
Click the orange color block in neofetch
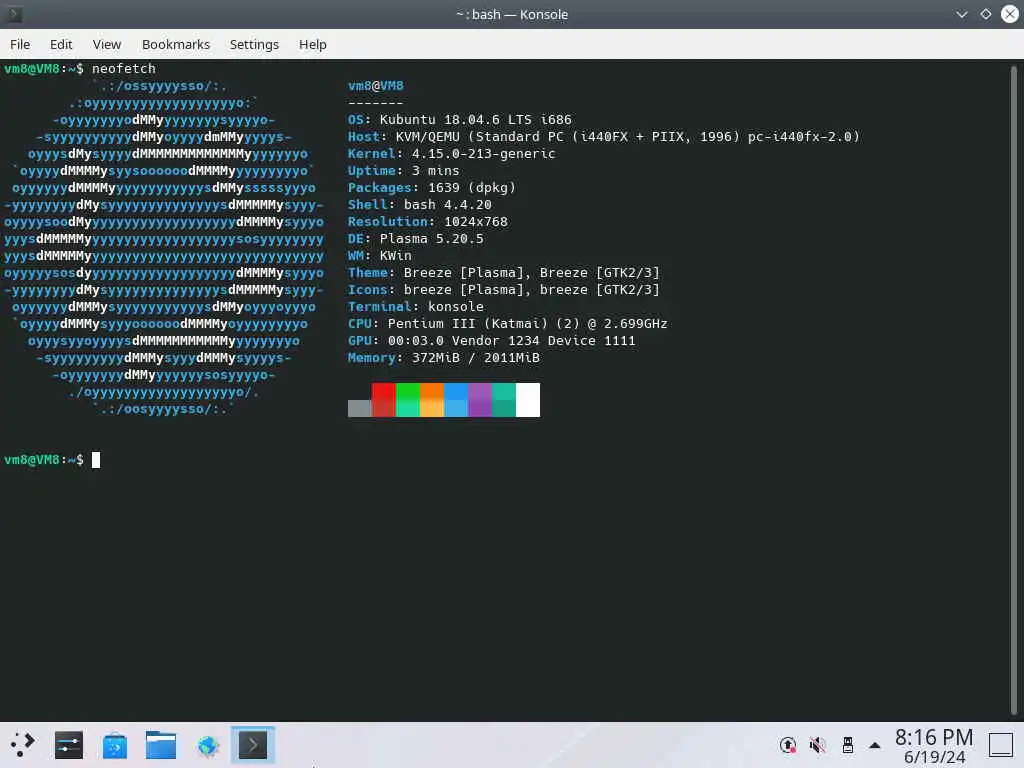432,400
